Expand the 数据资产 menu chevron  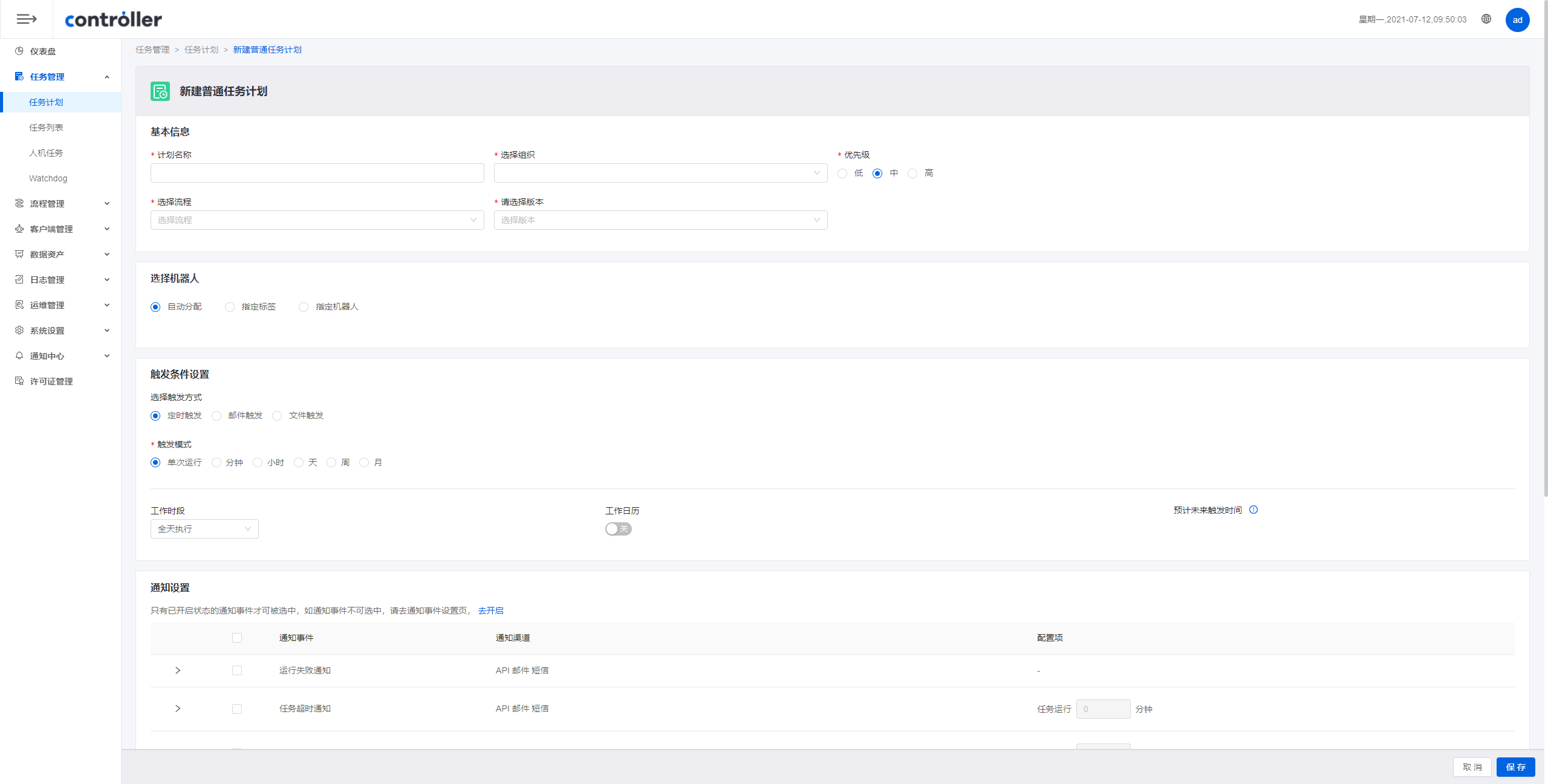(107, 254)
